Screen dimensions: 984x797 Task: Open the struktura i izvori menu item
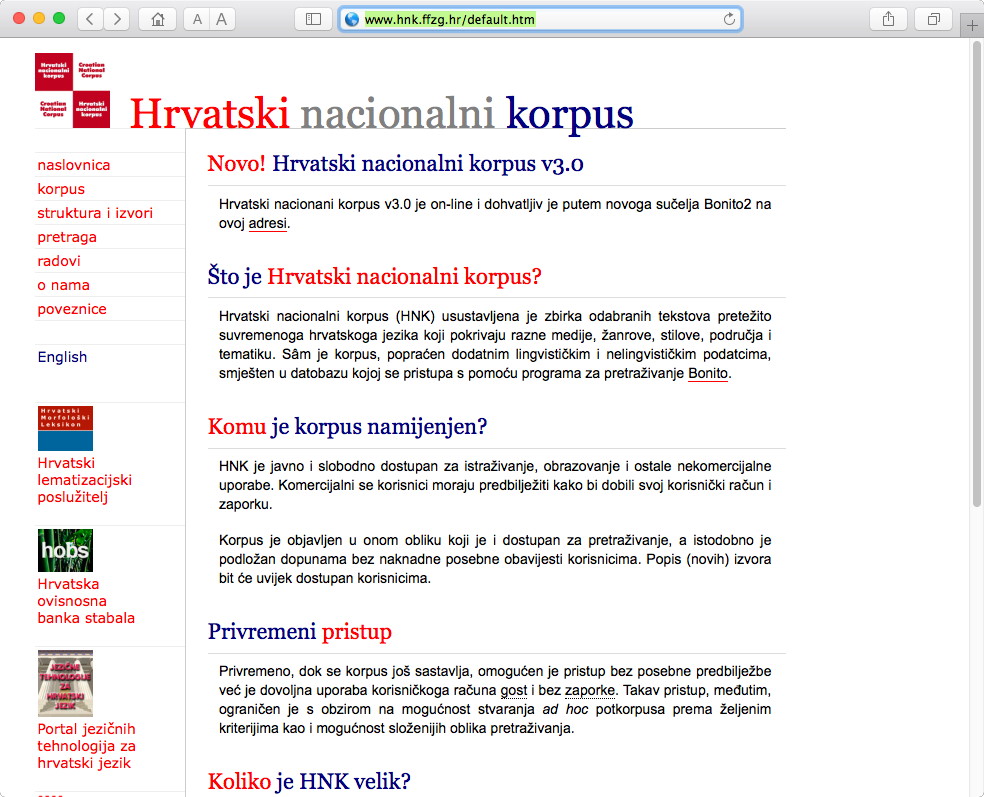(95, 213)
